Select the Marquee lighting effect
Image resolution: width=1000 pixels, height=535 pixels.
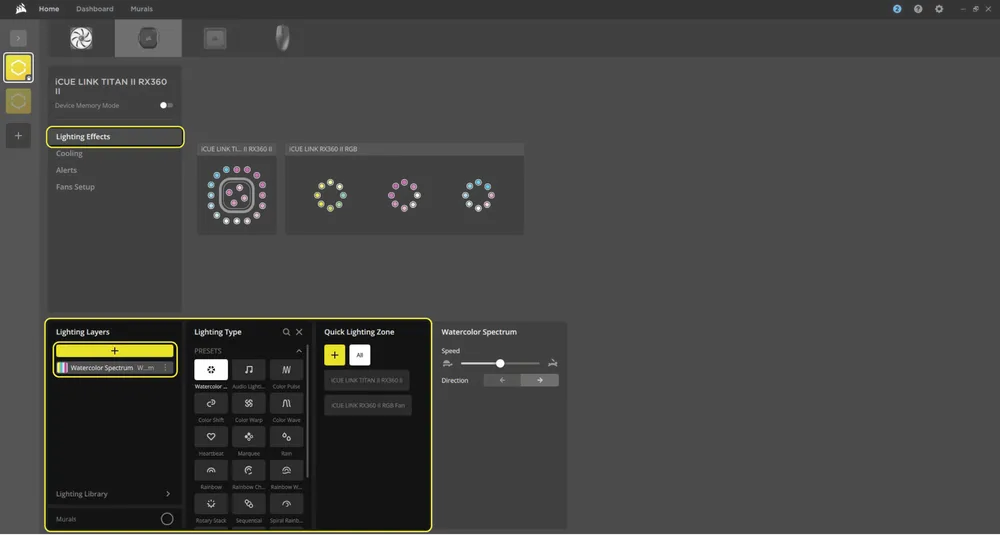click(x=249, y=437)
